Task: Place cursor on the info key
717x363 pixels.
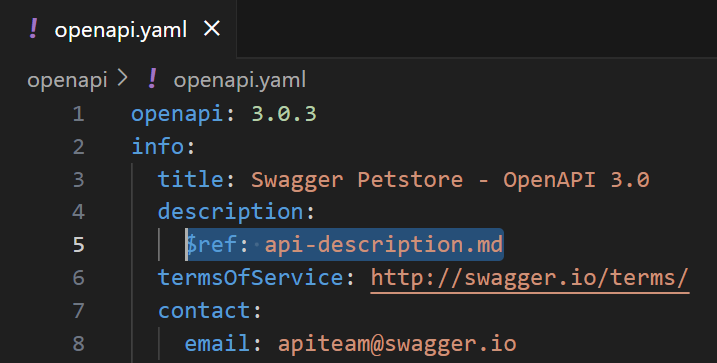Action: 158,147
